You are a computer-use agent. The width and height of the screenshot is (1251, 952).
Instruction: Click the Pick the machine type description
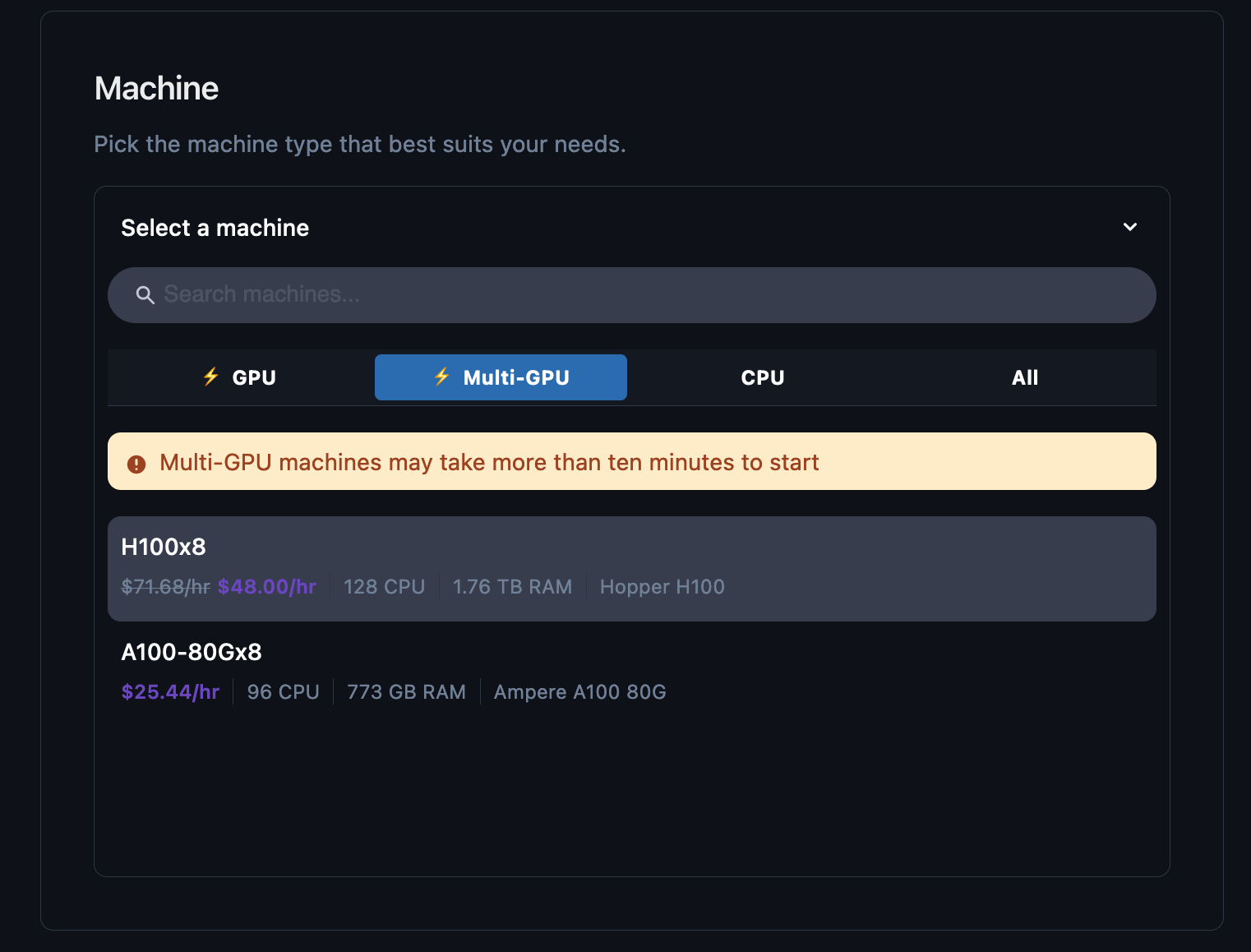(x=360, y=144)
